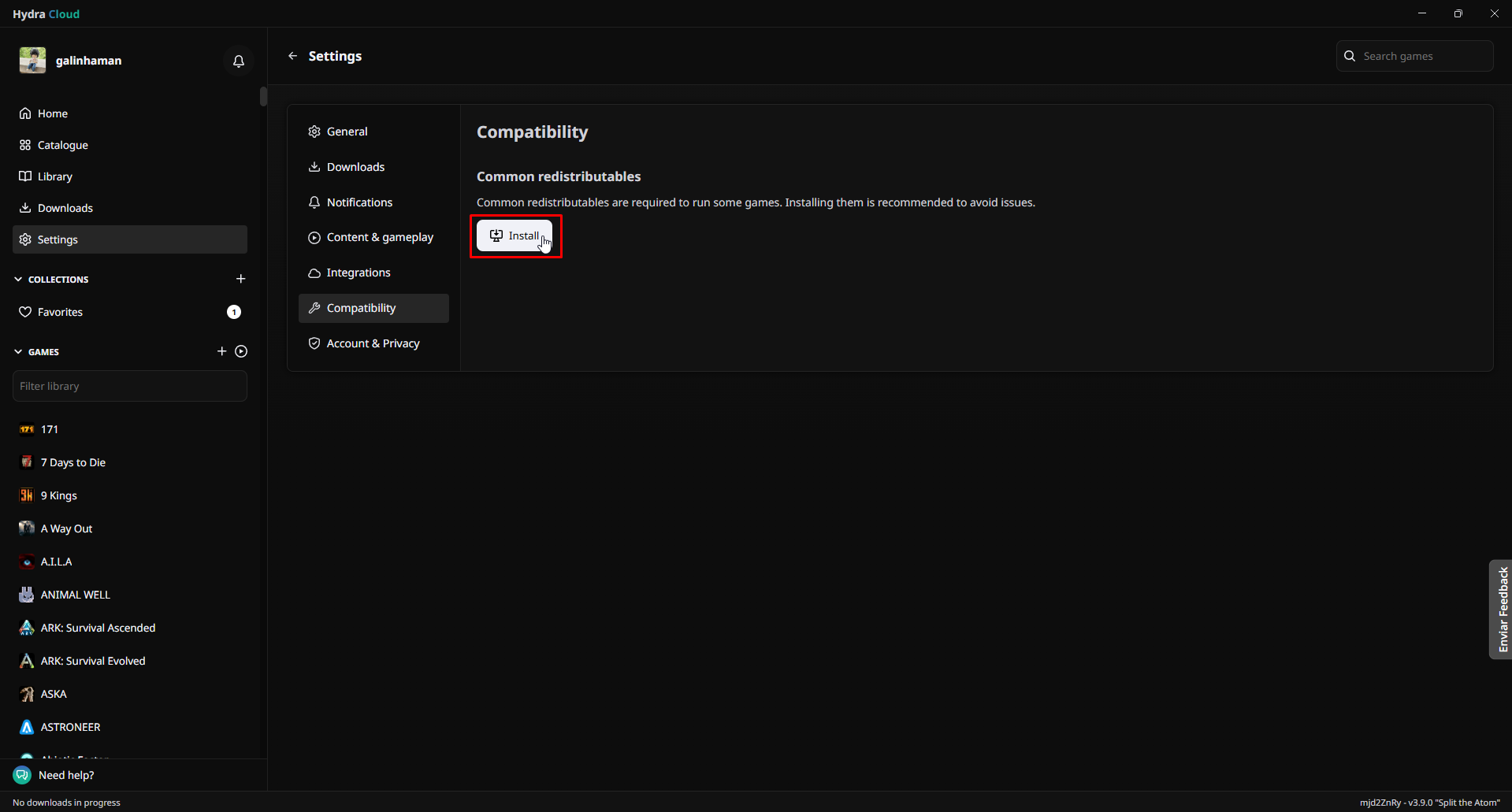
Task: Focus the Filter library input
Action: click(130, 386)
